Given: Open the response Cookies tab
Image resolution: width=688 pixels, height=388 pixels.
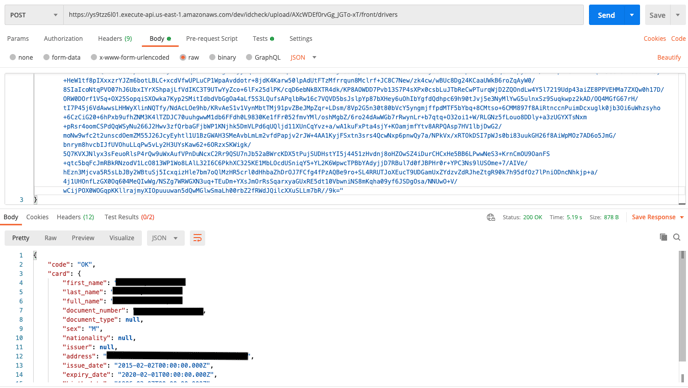Looking at the screenshot, I should pyautogui.click(x=37, y=217).
